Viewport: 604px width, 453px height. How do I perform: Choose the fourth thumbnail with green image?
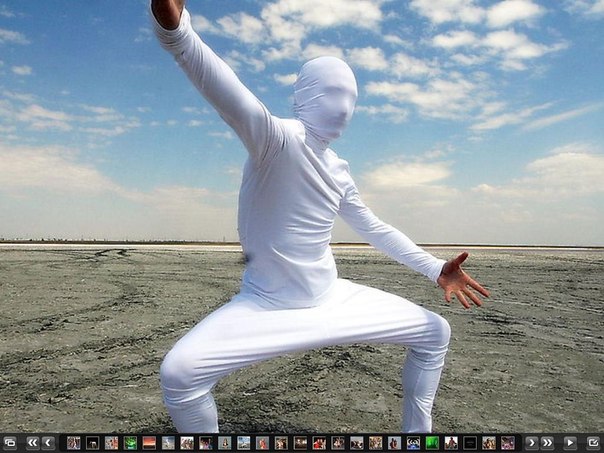coord(130,442)
